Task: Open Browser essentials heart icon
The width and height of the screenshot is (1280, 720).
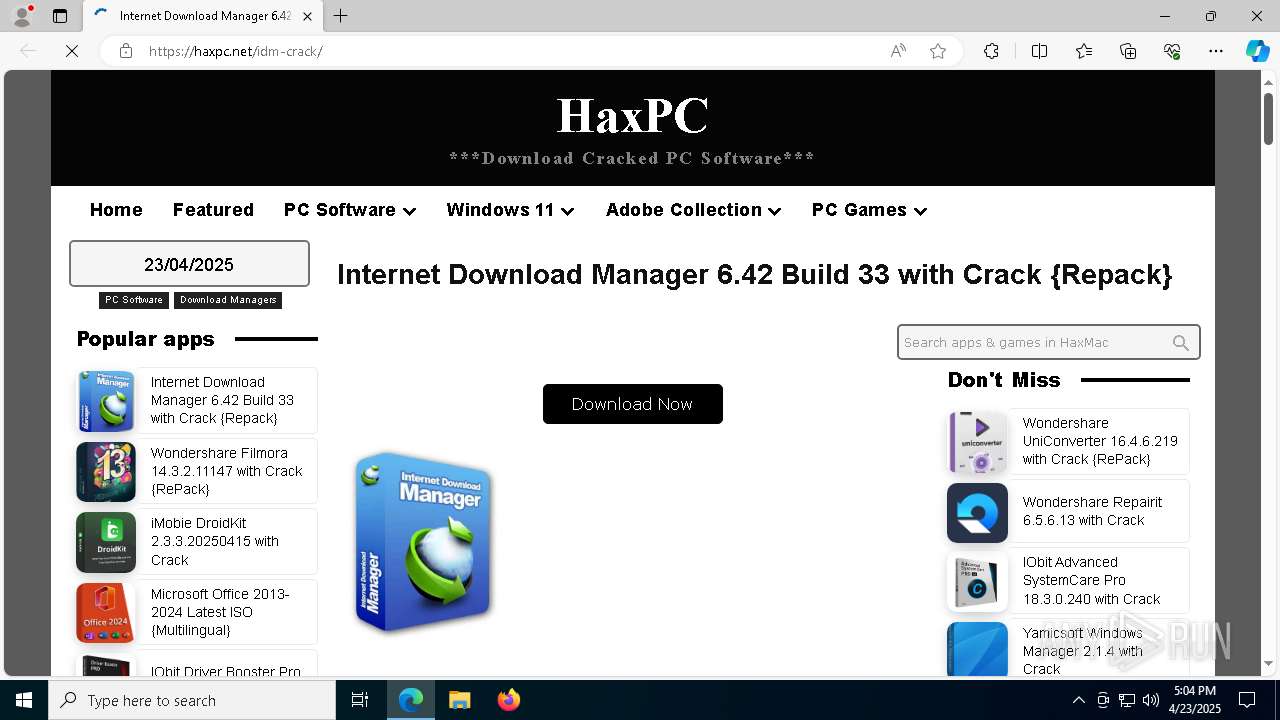Action: pyautogui.click(x=1172, y=51)
